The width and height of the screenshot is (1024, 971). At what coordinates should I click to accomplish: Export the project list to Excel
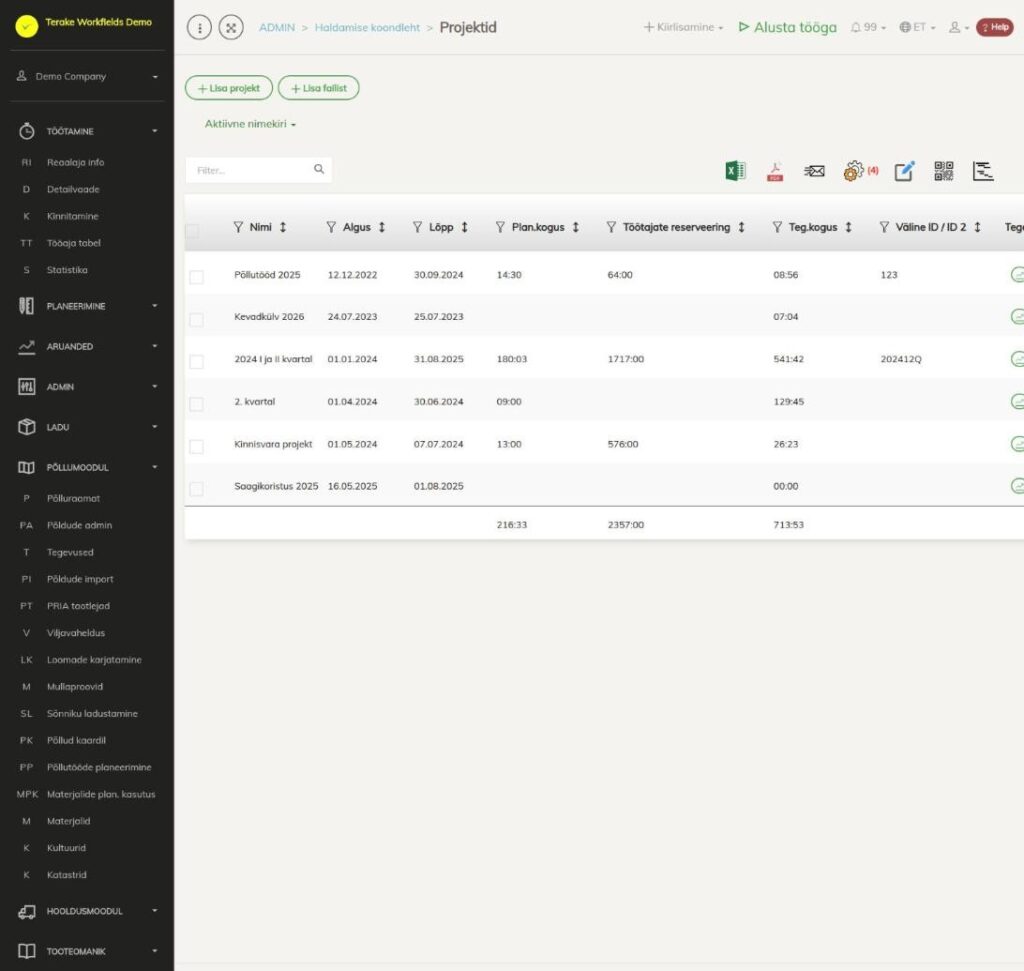735,171
